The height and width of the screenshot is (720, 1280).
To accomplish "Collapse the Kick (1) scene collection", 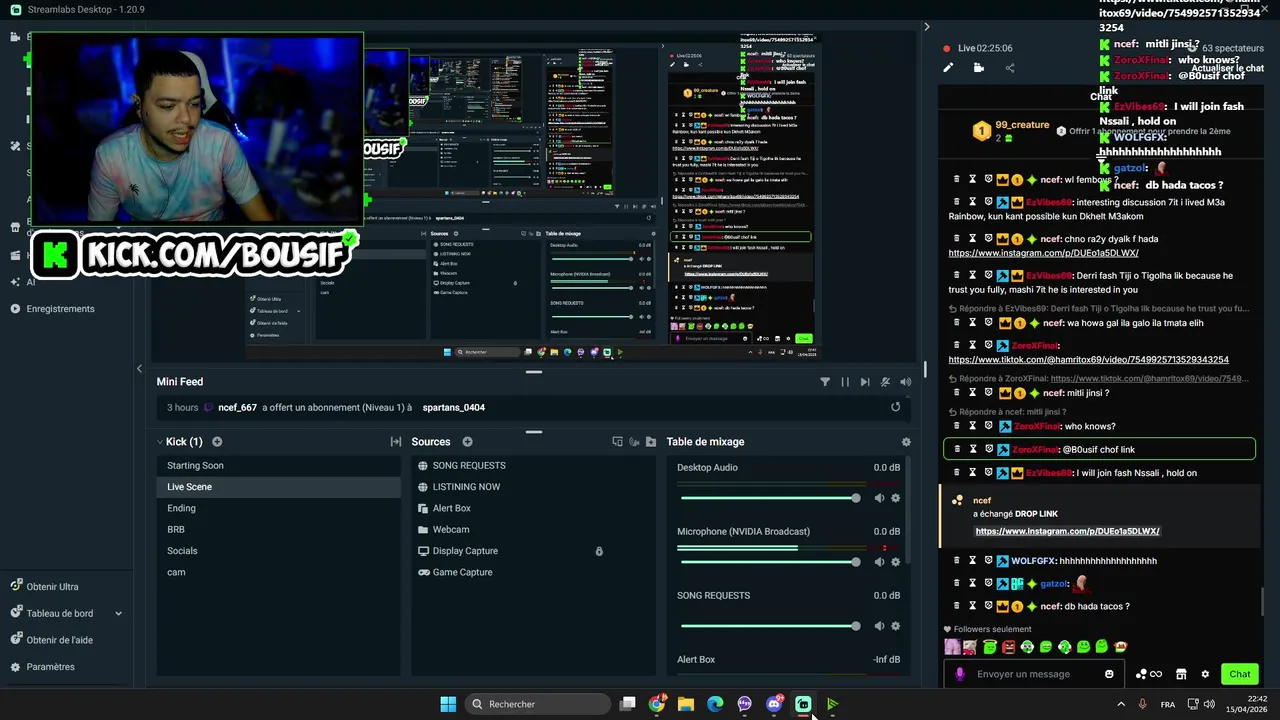I will pyautogui.click(x=160, y=442).
